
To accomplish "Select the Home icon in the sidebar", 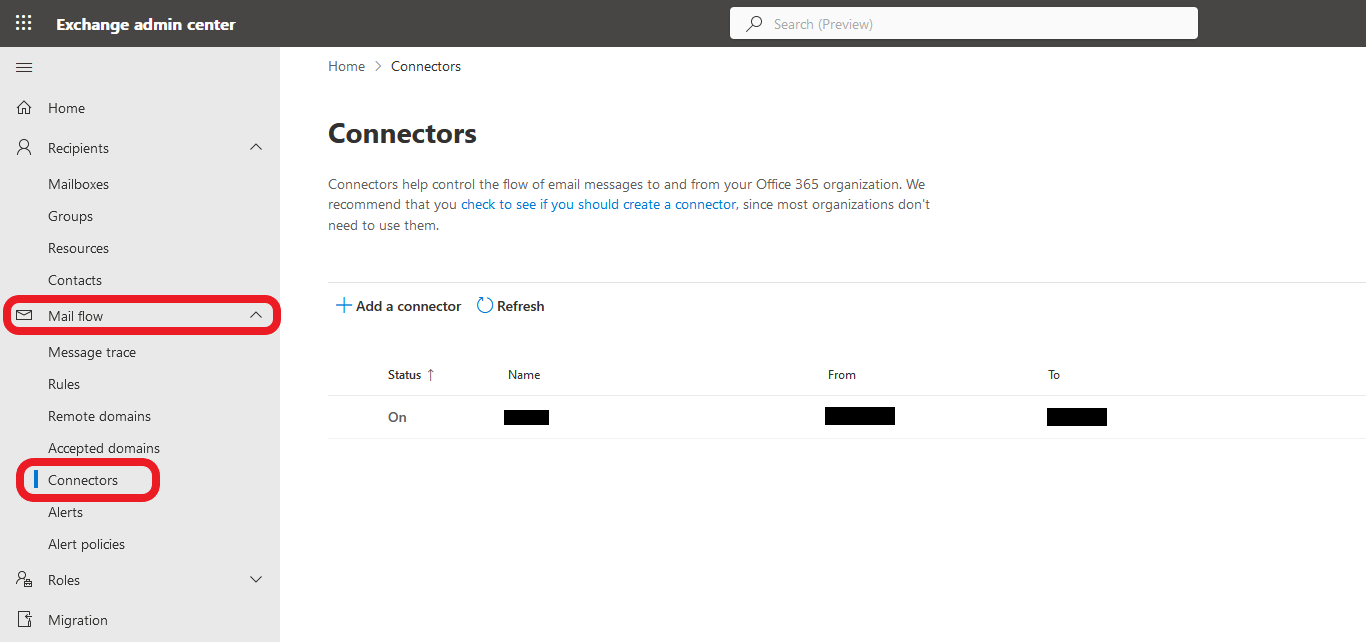I will [24, 107].
